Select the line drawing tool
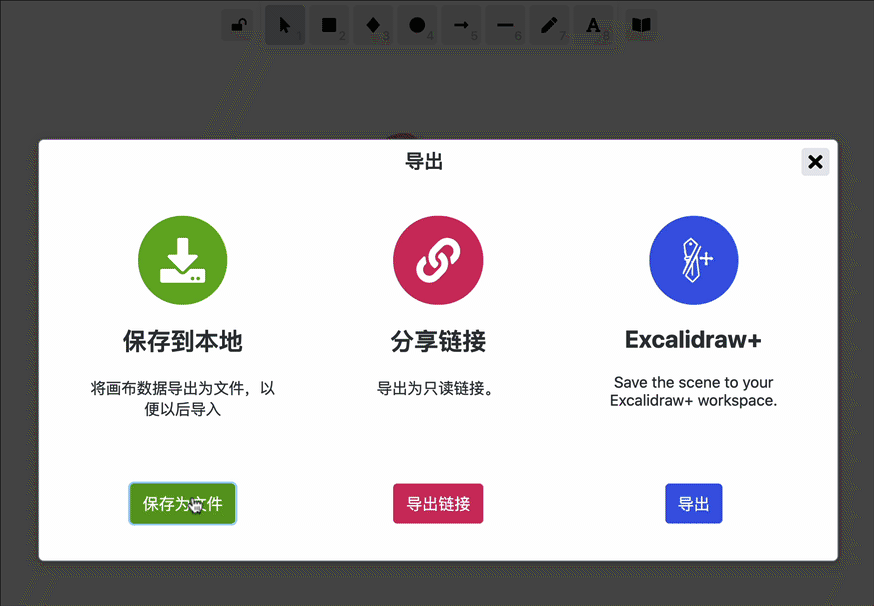874x606 pixels. coord(505,25)
